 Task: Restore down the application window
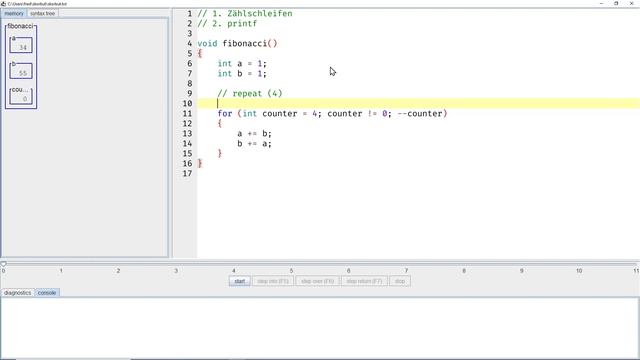click(616, 3)
